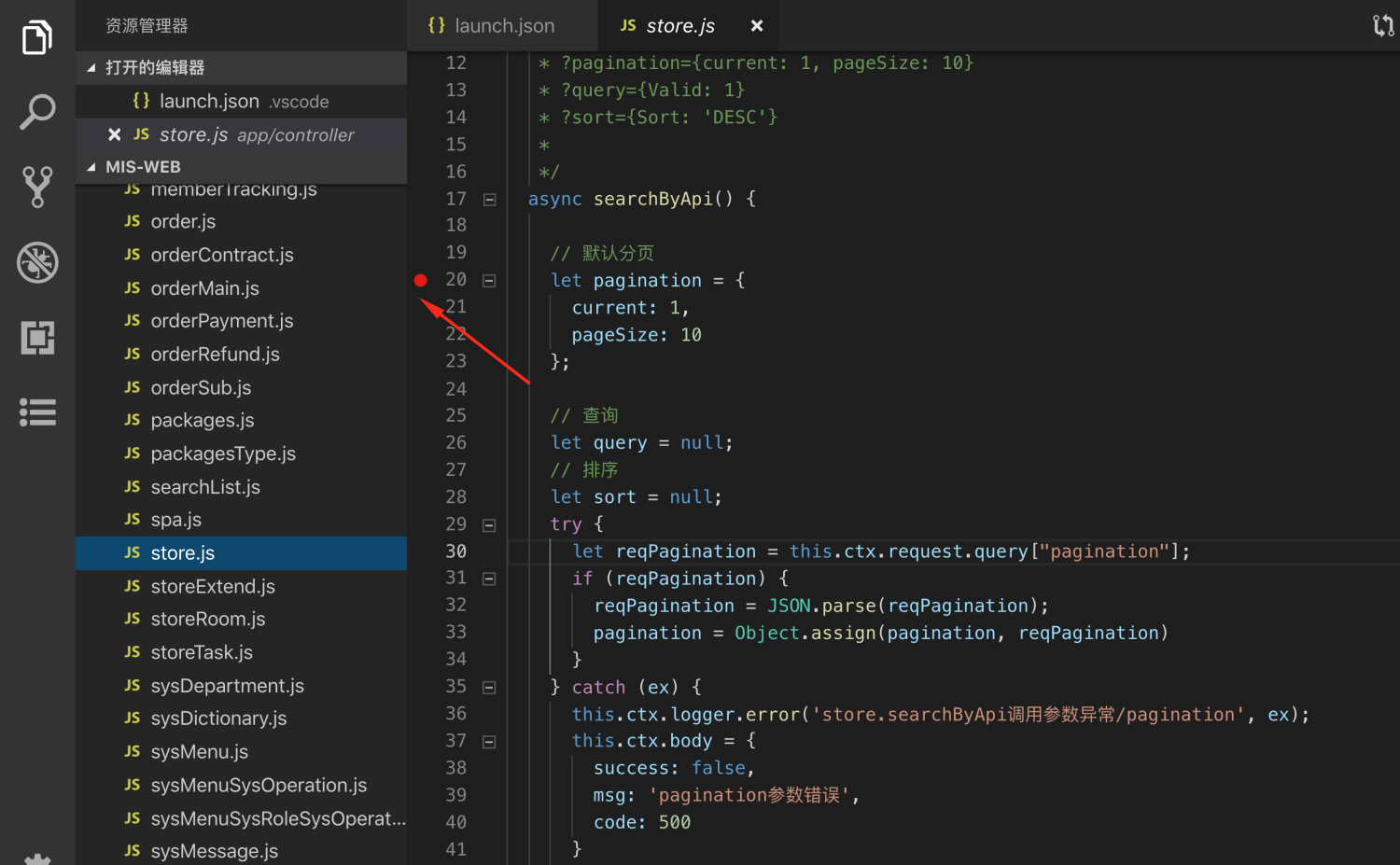Open the Source Control view
This screenshot has width=1400, height=865.
[37, 187]
